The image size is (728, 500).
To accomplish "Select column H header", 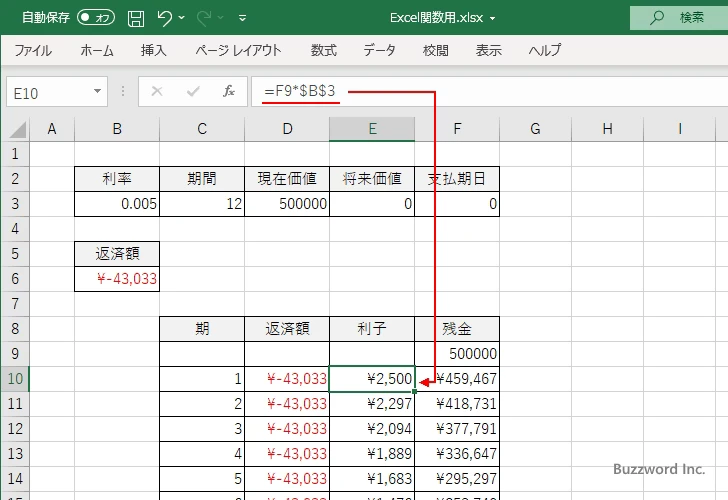I will click(607, 129).
